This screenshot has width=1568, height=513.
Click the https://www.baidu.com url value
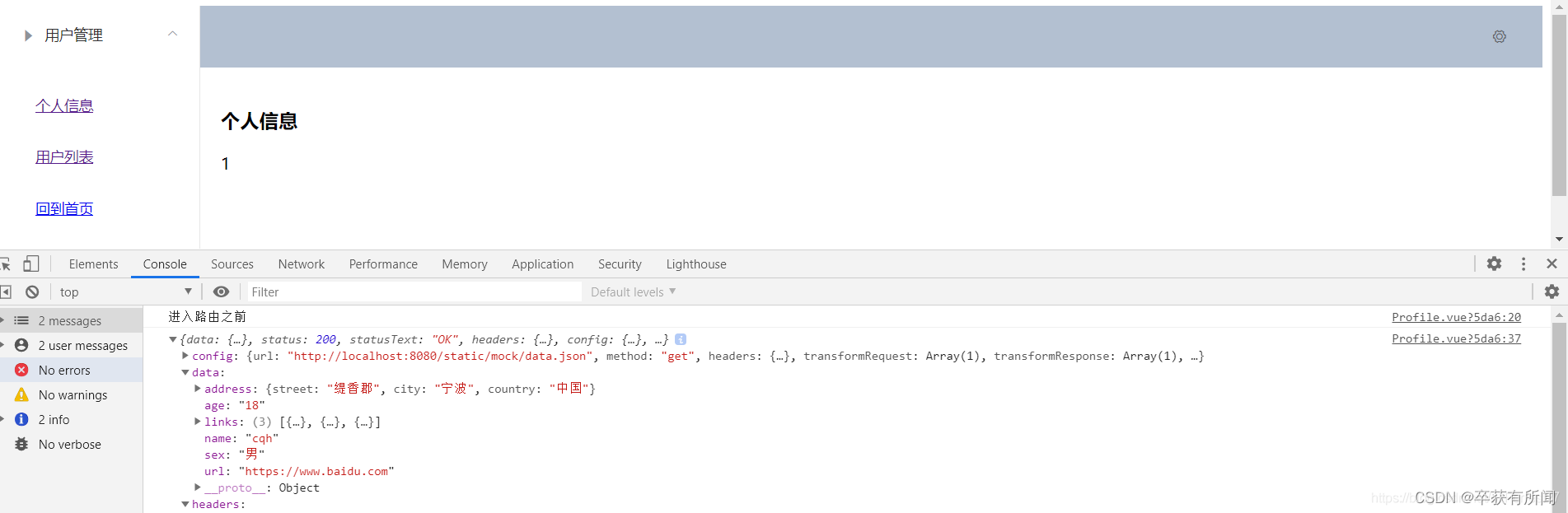316,471
